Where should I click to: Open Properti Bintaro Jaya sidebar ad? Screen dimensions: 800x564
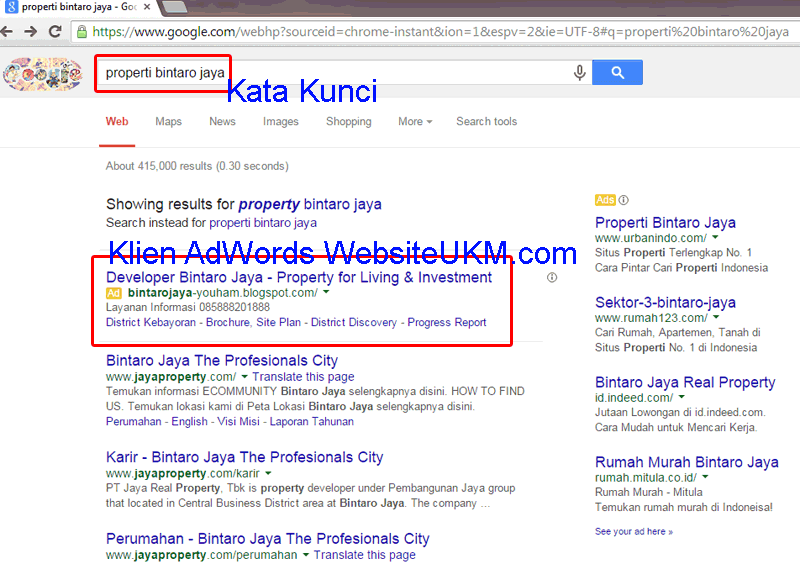click(x=665, y=223)
